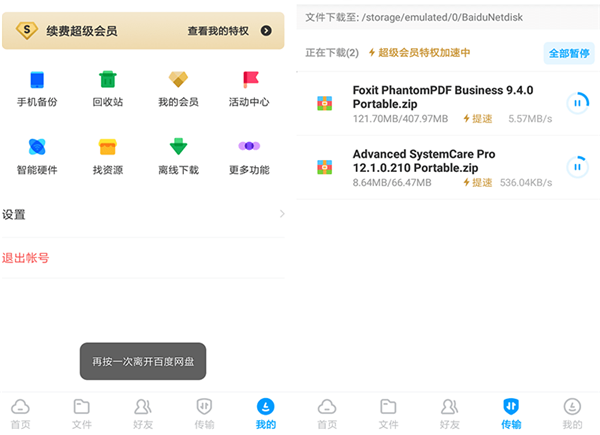600x435 pixels.
Task: Switch to 好友 tab in right screen
Action: (x=450, y=414)
